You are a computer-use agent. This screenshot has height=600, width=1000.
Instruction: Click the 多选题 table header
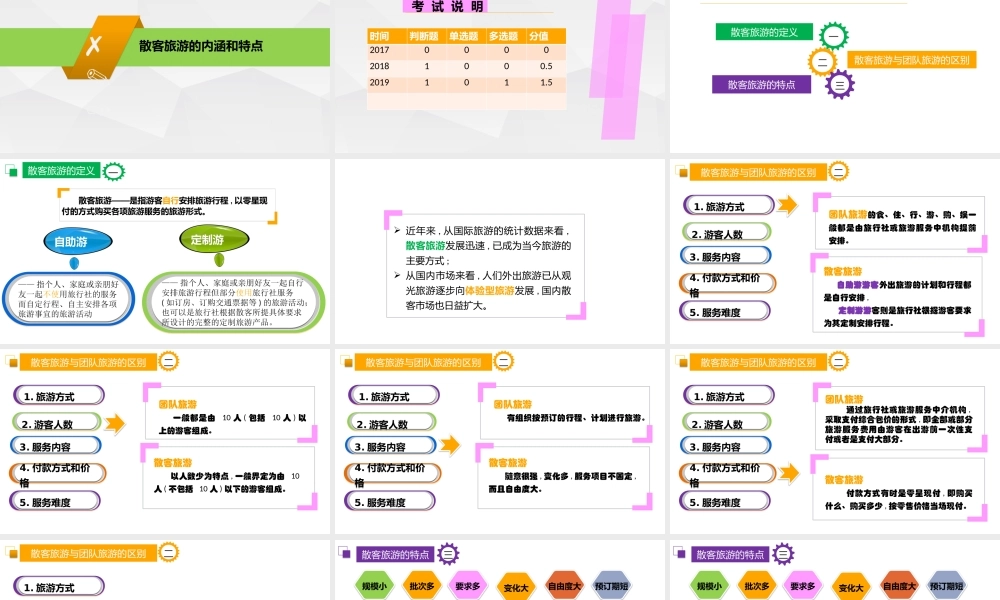[x=506, y=36]
